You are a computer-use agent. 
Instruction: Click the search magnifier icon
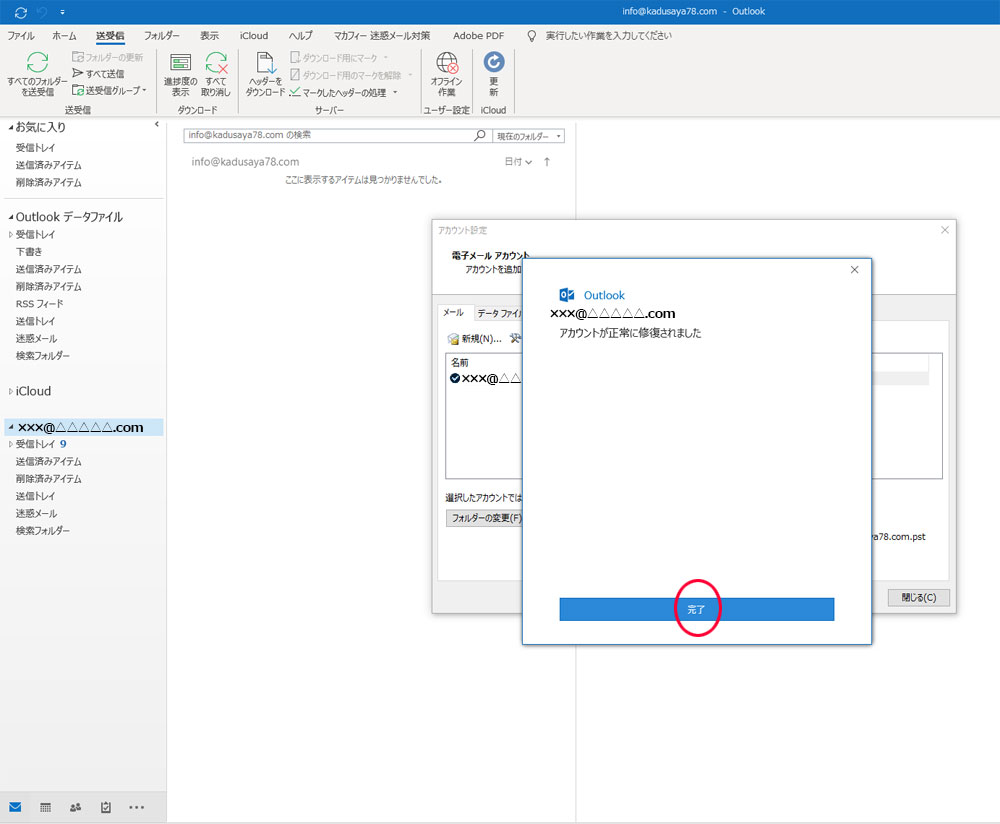pyautogui.click(x=480, y=135)
